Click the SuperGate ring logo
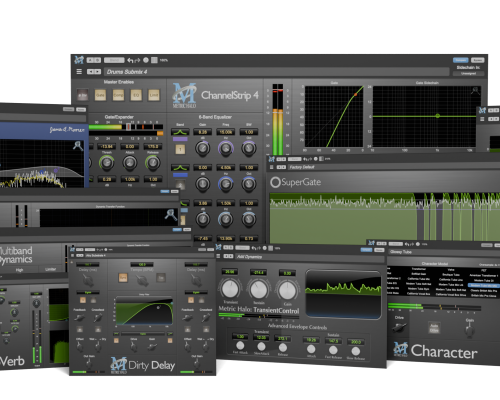The height and width of the screenshot is (400, 500). point(275,182)
